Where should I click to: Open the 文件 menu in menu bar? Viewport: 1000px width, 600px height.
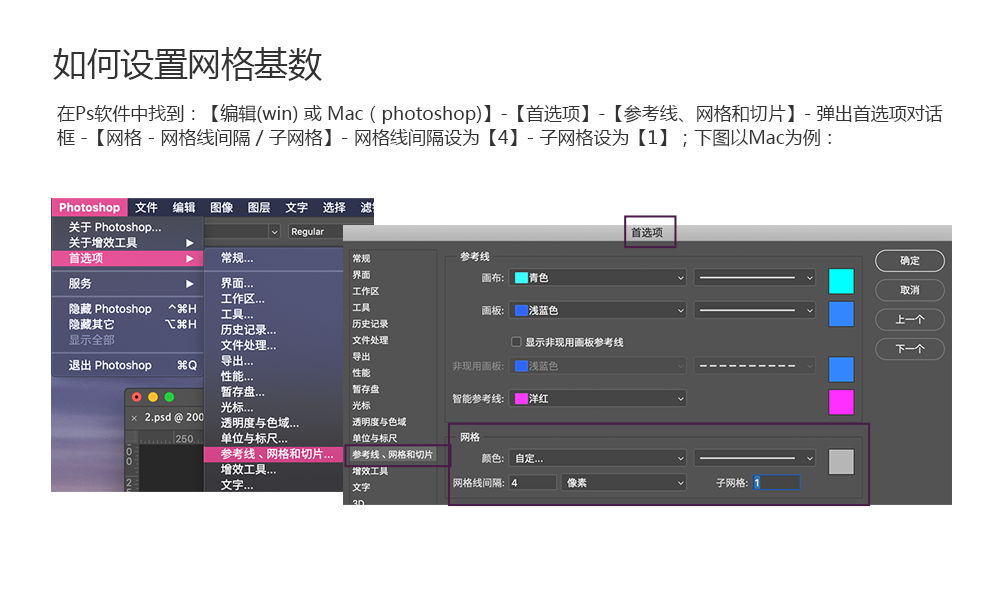click(146, 207)
